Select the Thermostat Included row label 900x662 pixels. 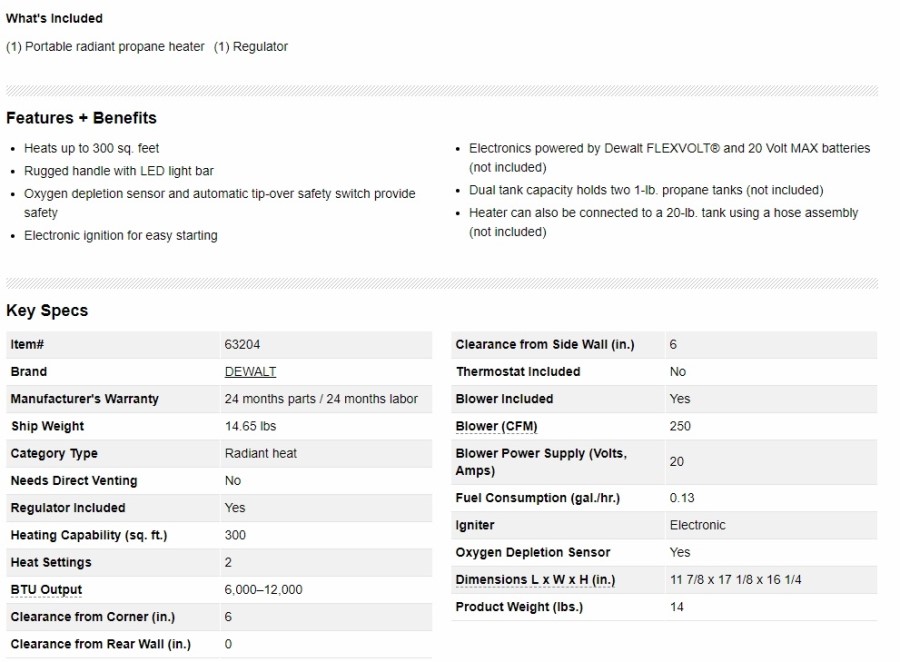[x=518, y=372]
